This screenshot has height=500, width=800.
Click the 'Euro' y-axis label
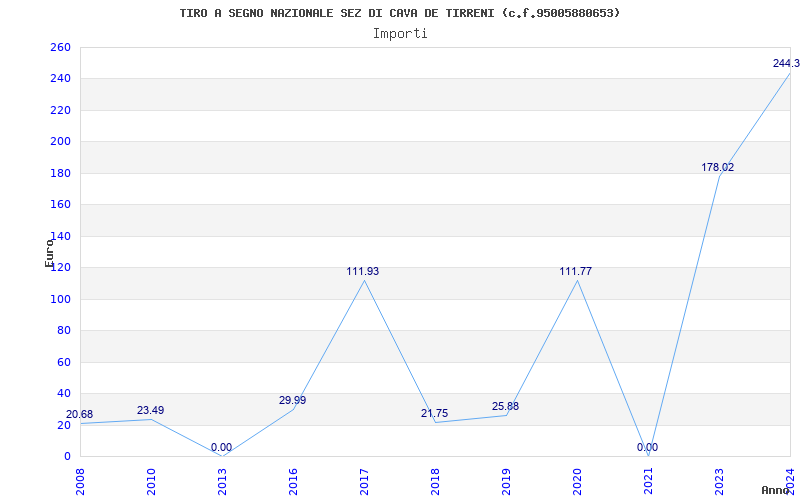[x=49, y=253]
